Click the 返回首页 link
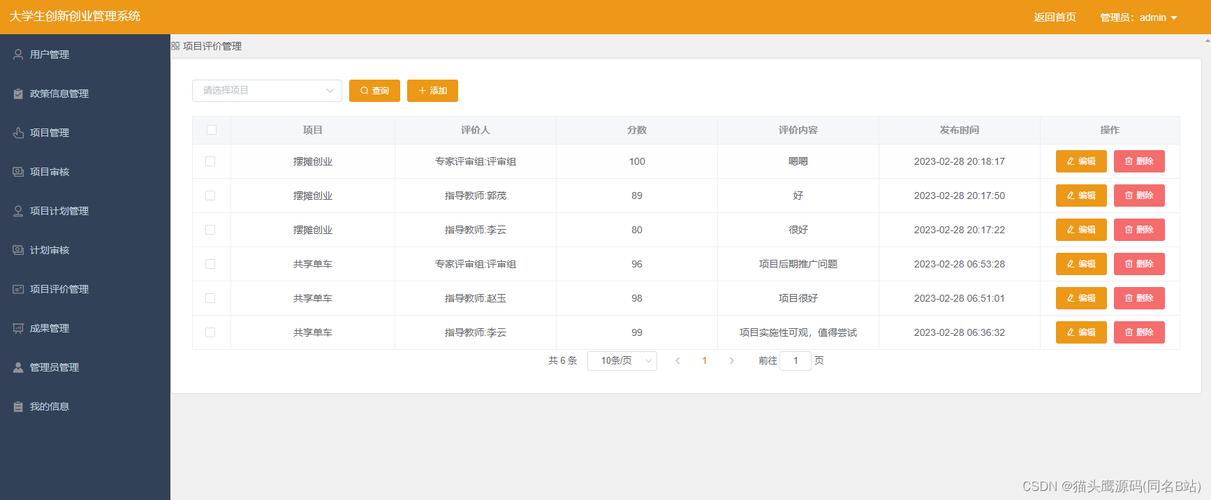 1055,17
